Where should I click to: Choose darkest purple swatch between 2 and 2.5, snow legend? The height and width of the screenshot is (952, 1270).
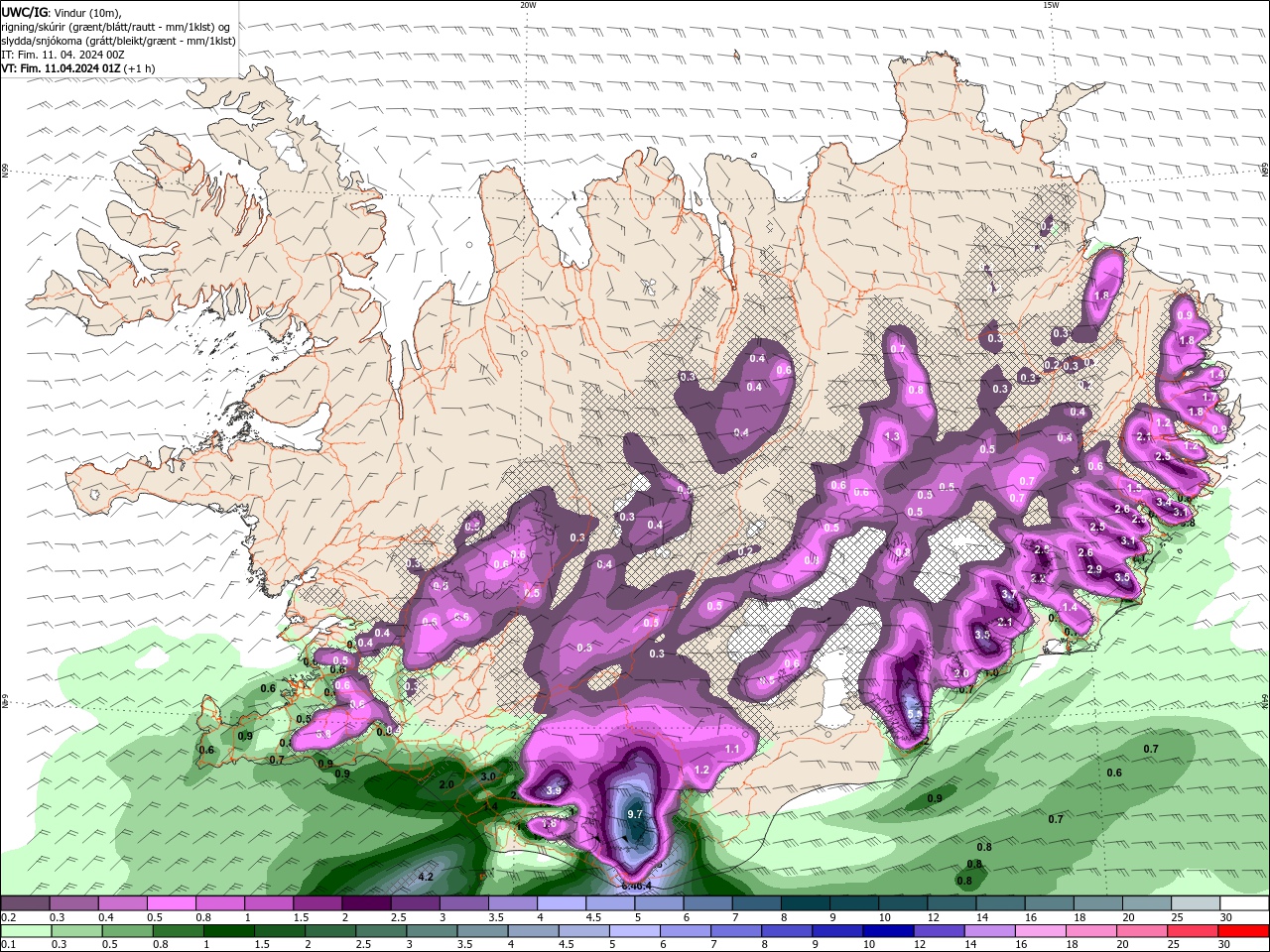[365, 903]
